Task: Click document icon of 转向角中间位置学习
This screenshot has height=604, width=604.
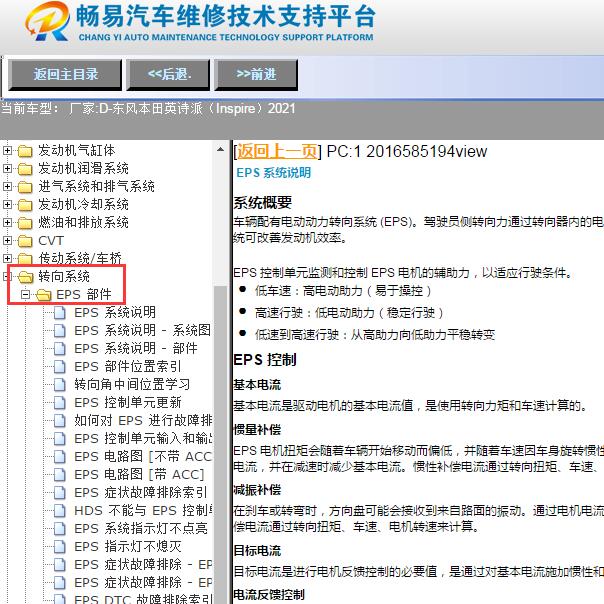Action: (60, 384)
